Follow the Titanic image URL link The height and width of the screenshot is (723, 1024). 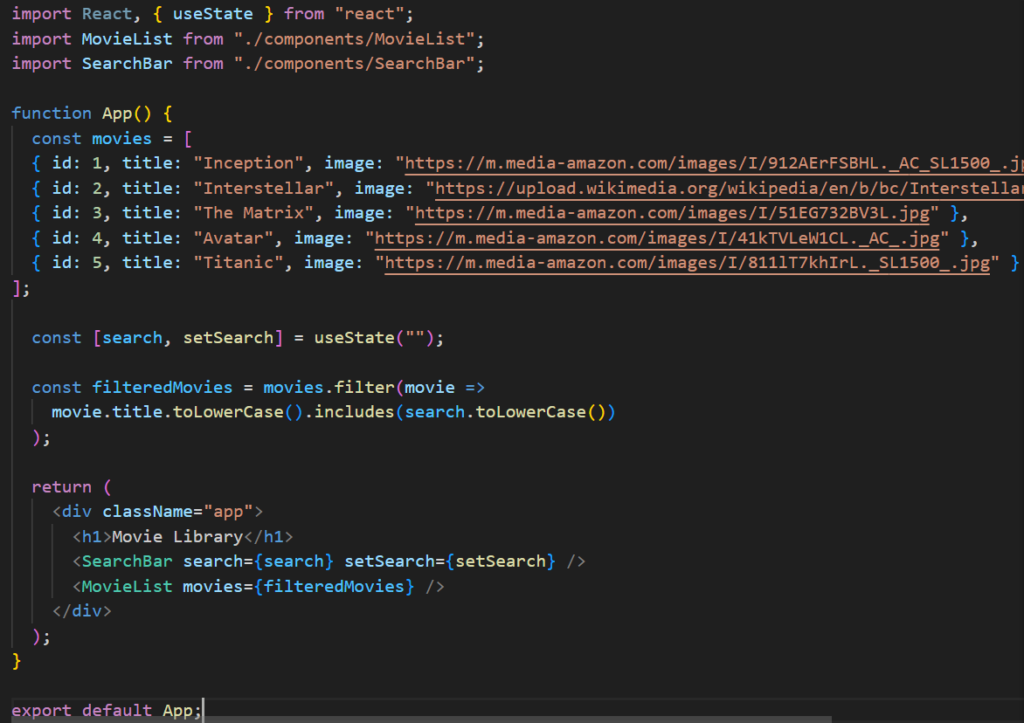(688, 263)
